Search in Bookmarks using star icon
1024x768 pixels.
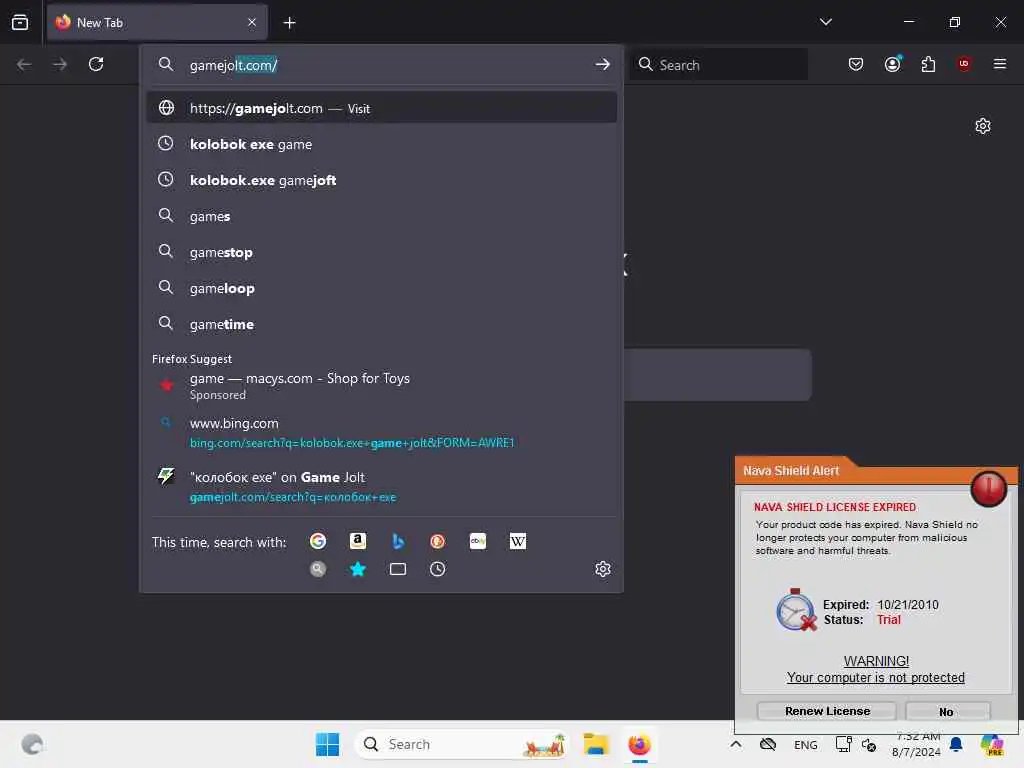pos(358,569)
